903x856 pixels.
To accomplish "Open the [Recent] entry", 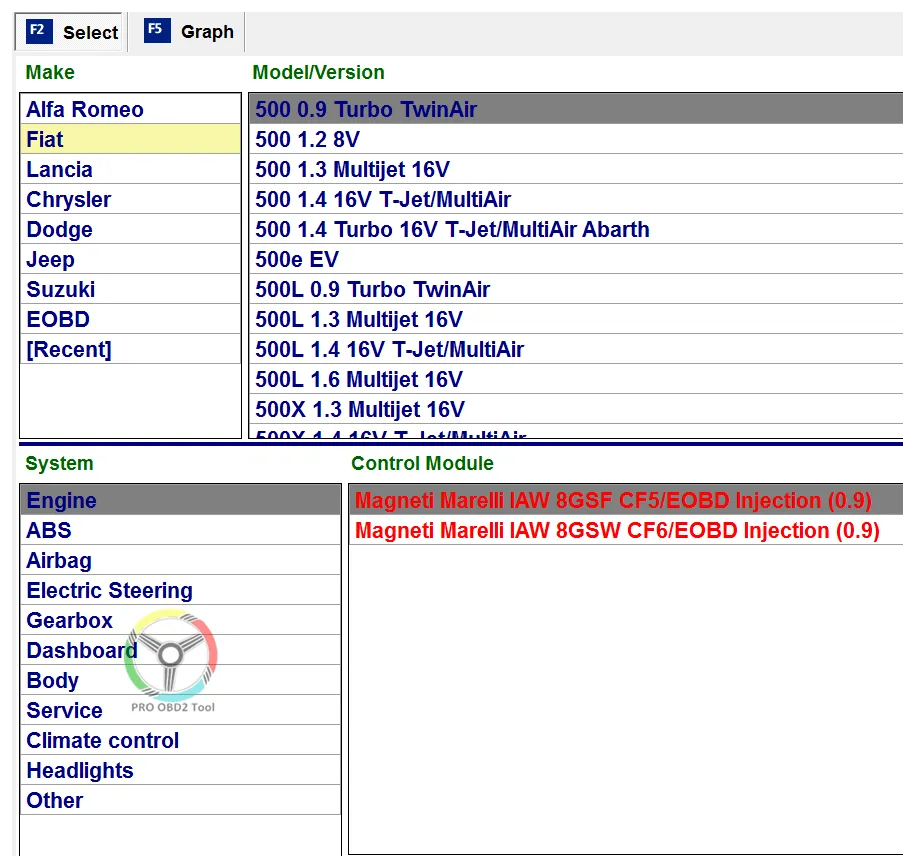I will [130, 349].
